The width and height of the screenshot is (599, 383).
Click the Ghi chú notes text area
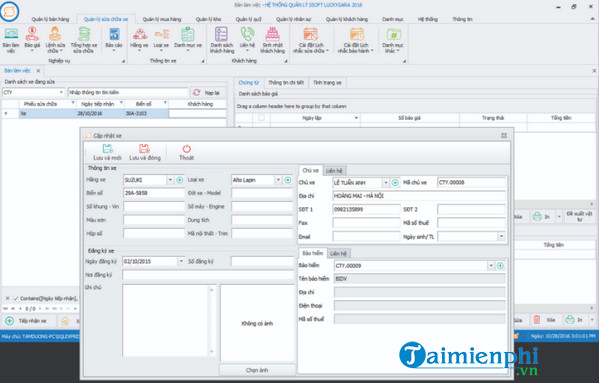tap(165, 320)
